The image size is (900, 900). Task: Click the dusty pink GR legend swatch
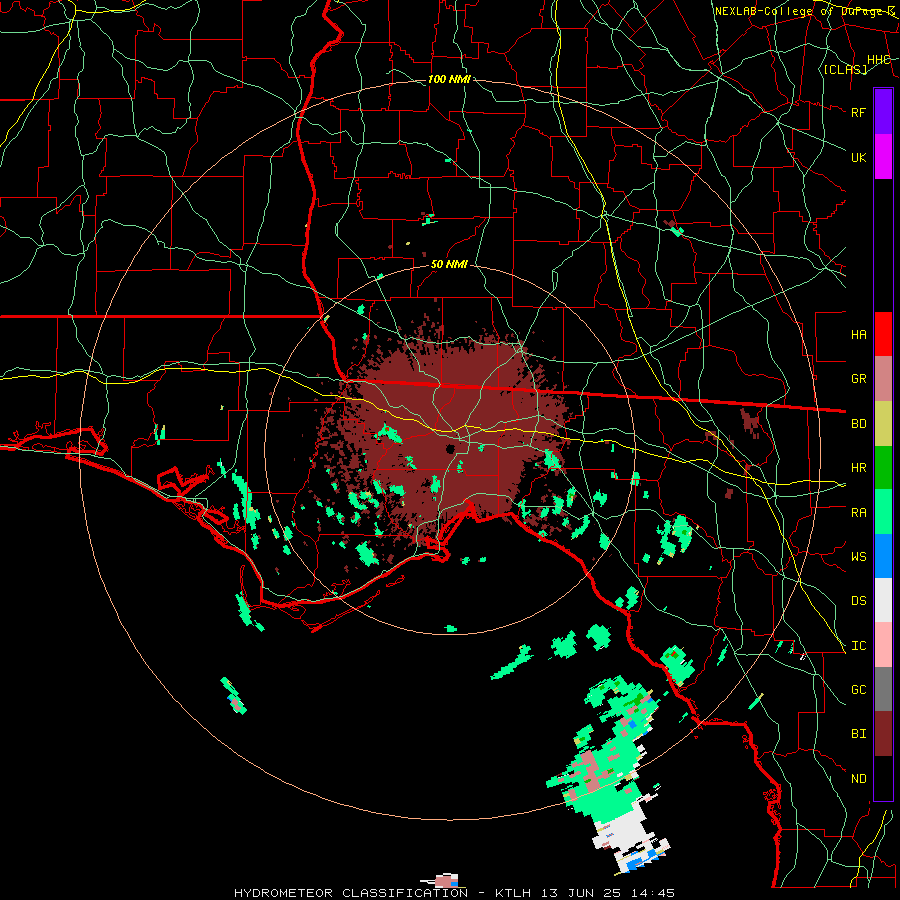click(883, 378)
